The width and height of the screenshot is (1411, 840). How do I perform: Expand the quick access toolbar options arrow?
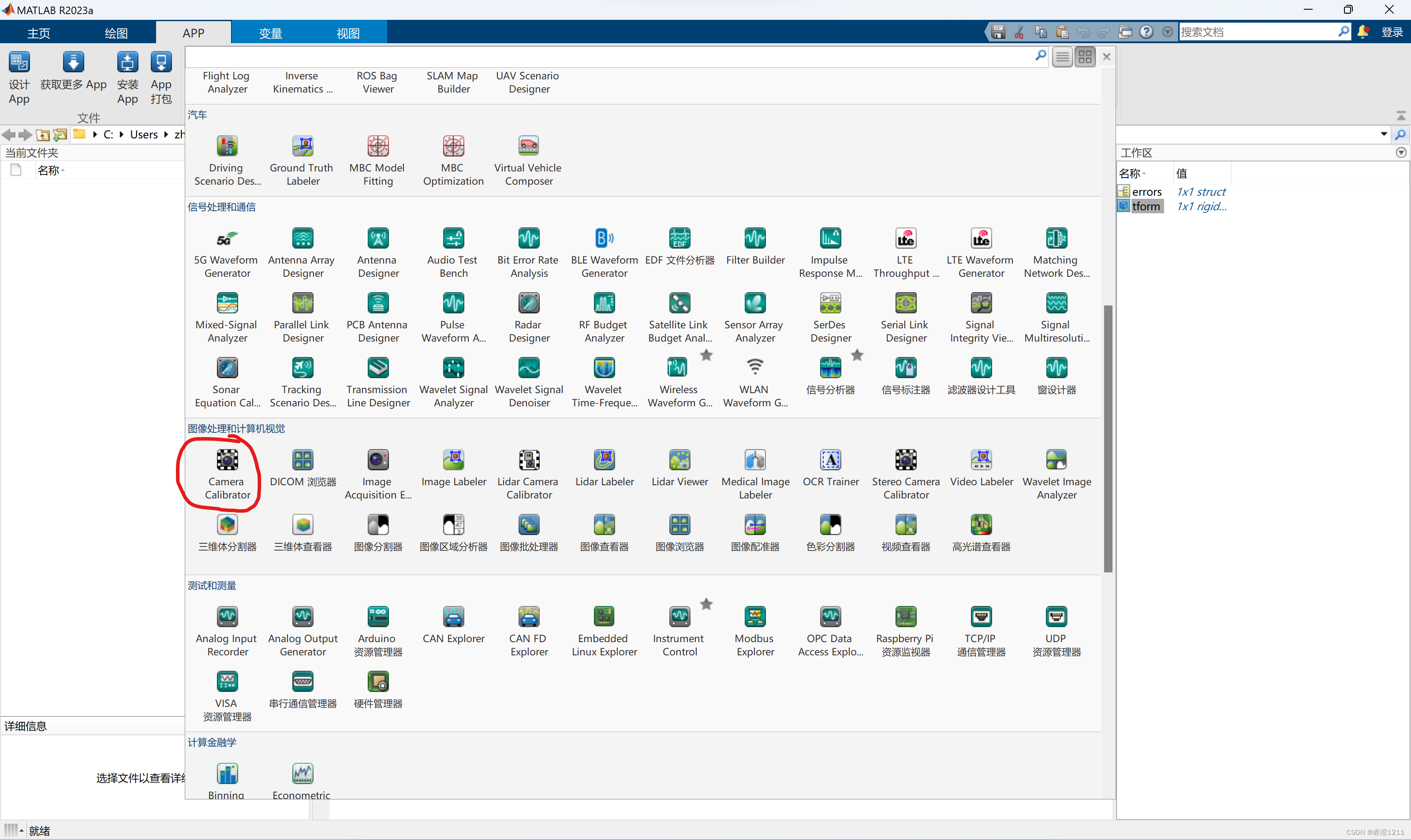click(1168, 32)
